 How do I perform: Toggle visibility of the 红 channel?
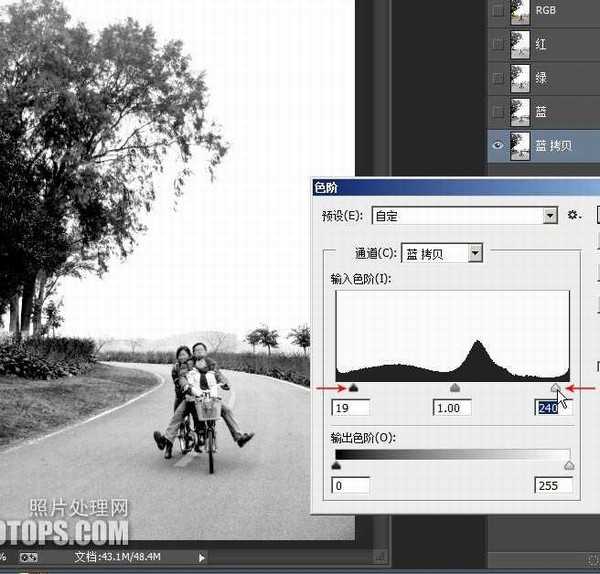pos(497,44)
